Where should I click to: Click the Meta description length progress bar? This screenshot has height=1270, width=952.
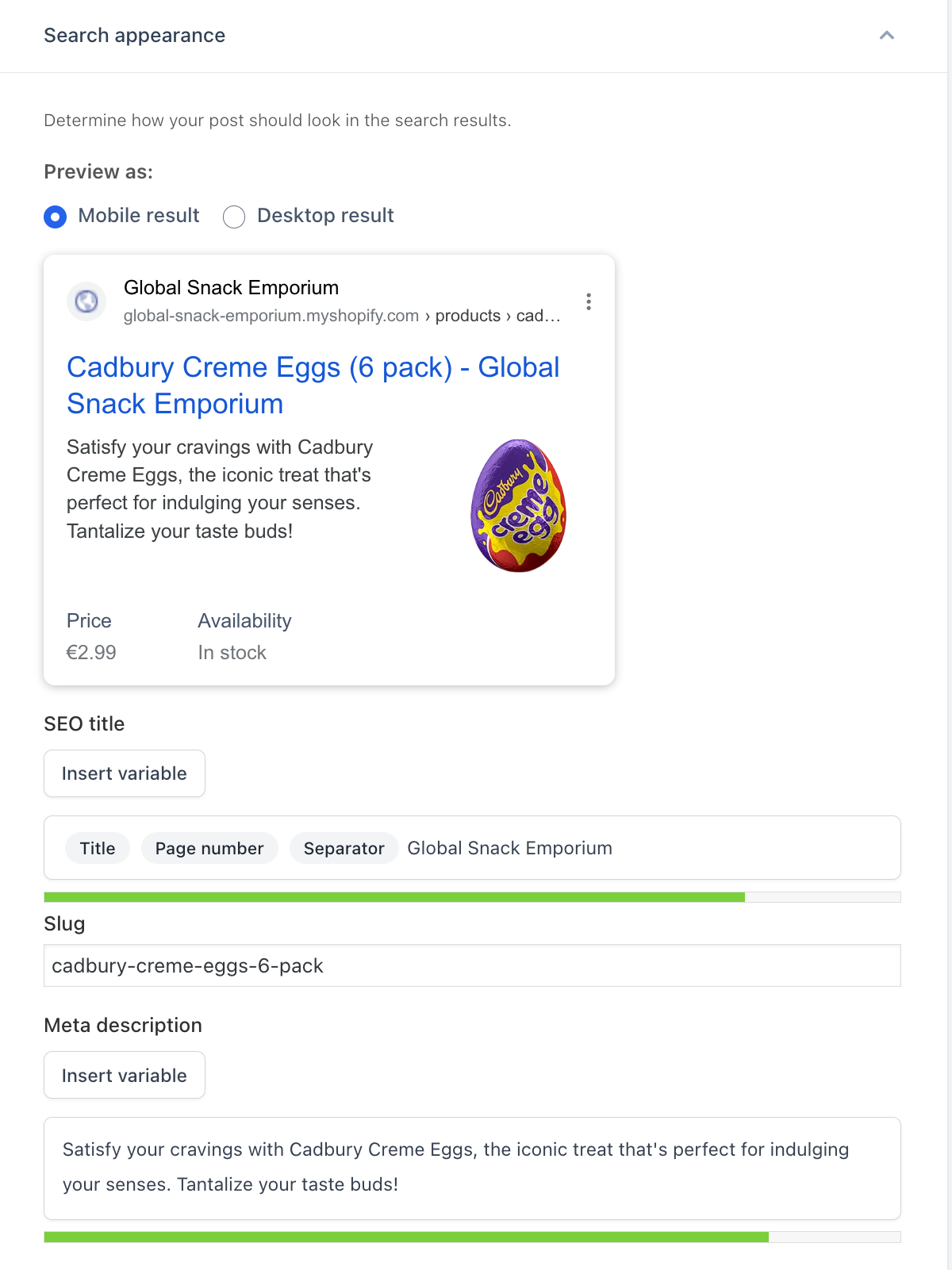pos(472,1237)
